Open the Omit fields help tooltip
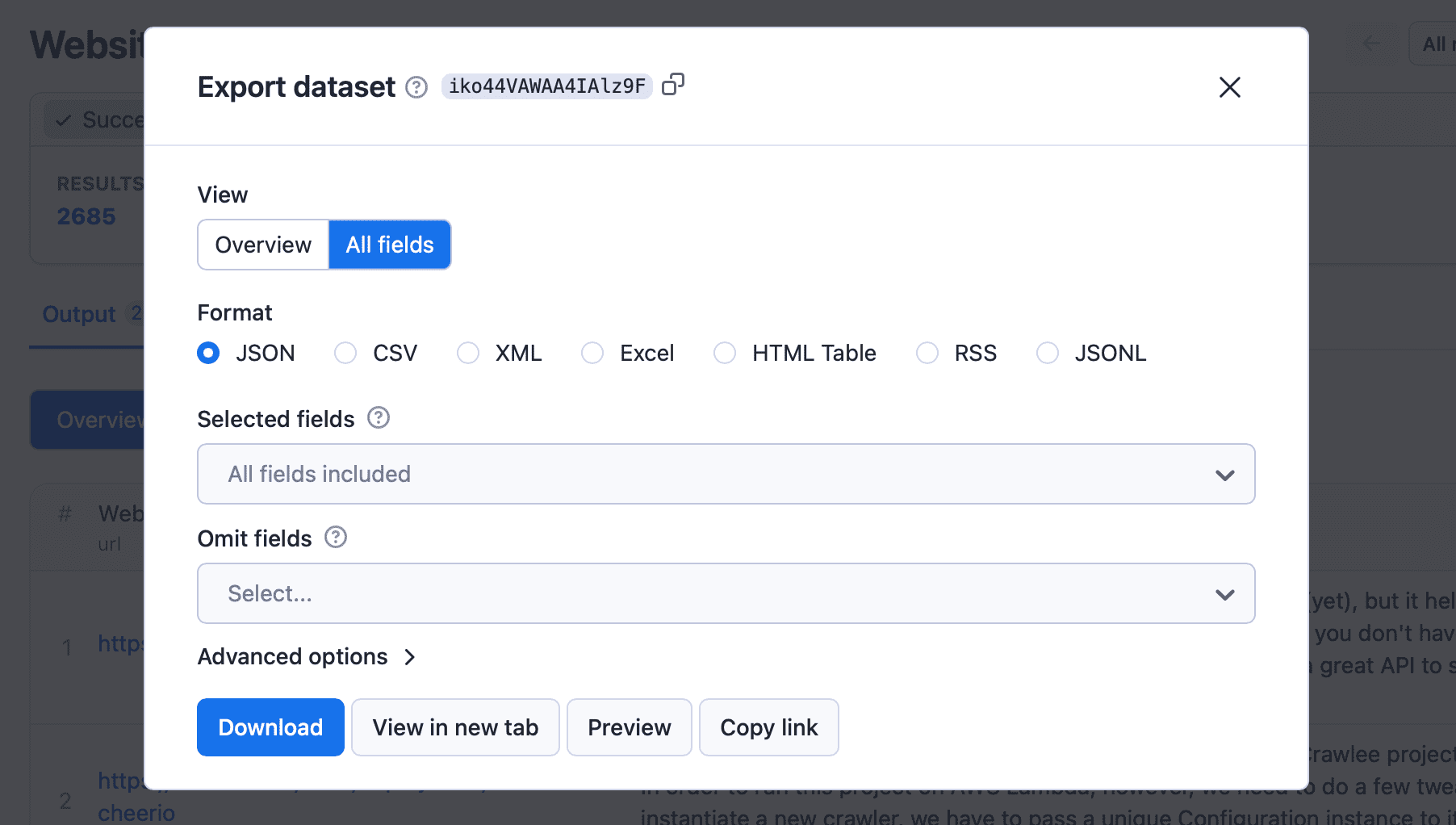 click(335, 537)
